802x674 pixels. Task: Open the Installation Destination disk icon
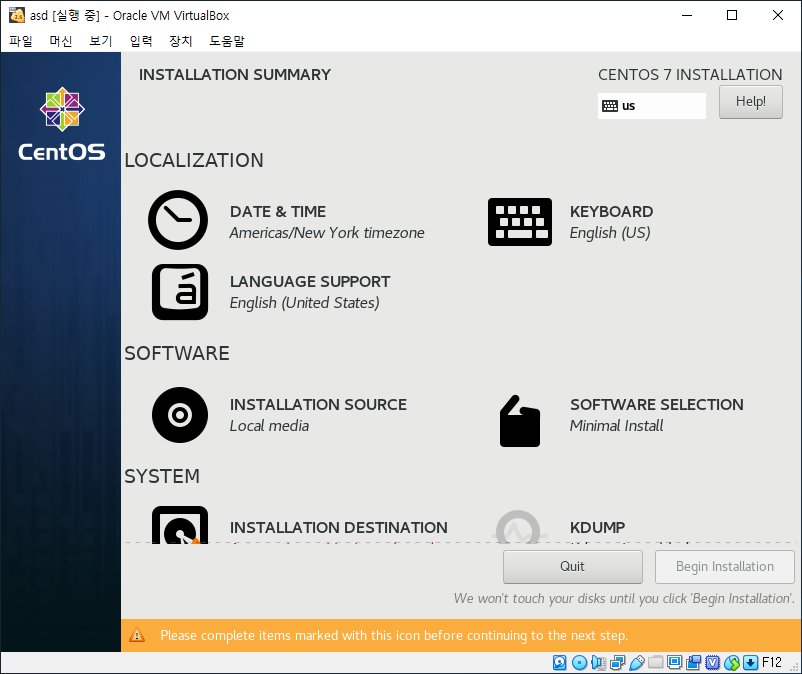click(180, 525)
